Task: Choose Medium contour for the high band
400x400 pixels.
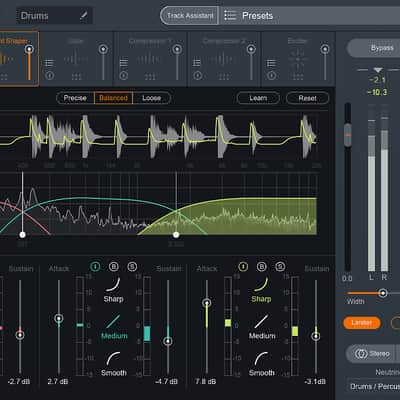Action: coord(262,327)
